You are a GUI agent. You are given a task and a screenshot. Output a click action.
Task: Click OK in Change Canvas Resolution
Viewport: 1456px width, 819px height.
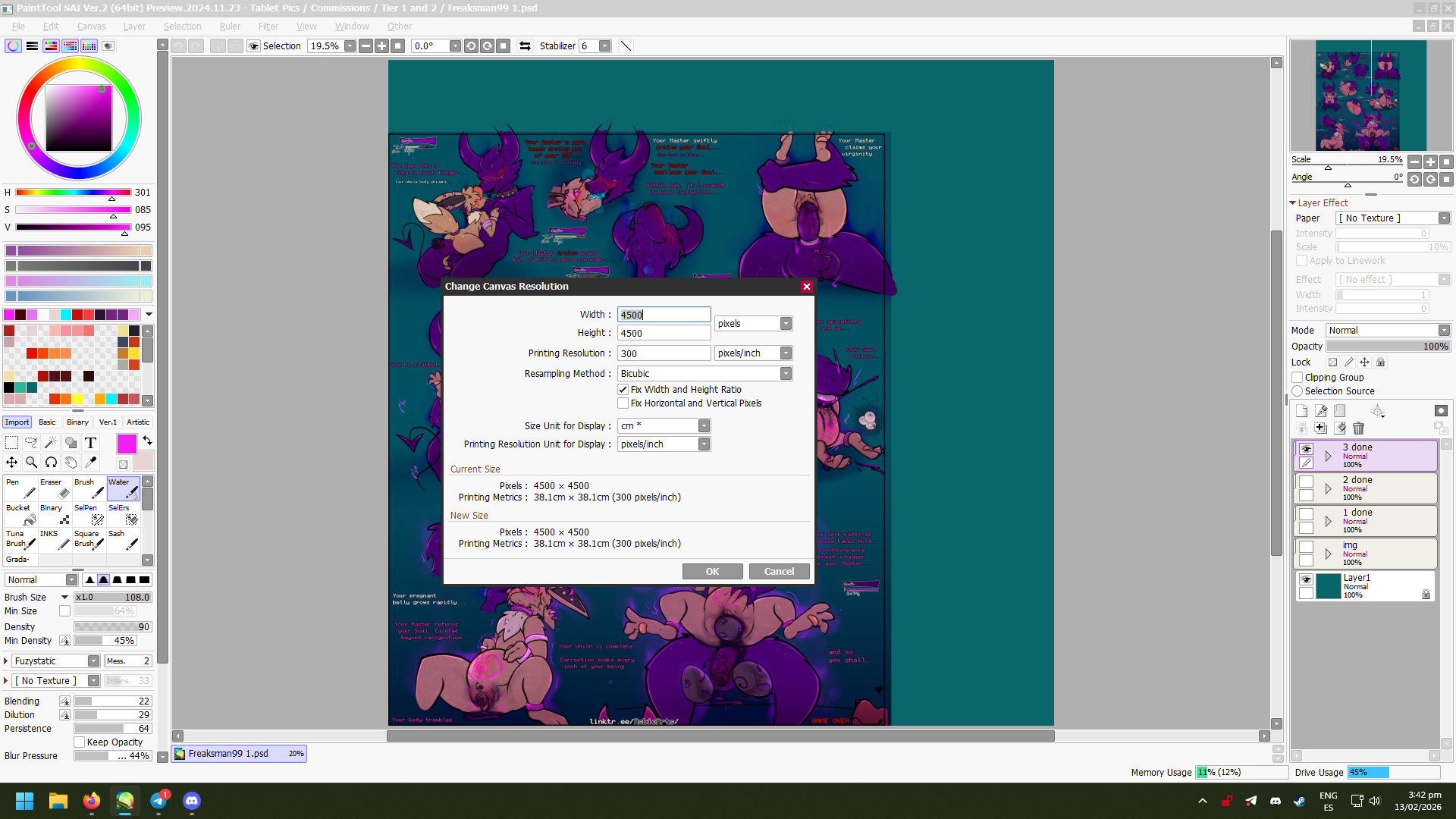tap(712, 572)
